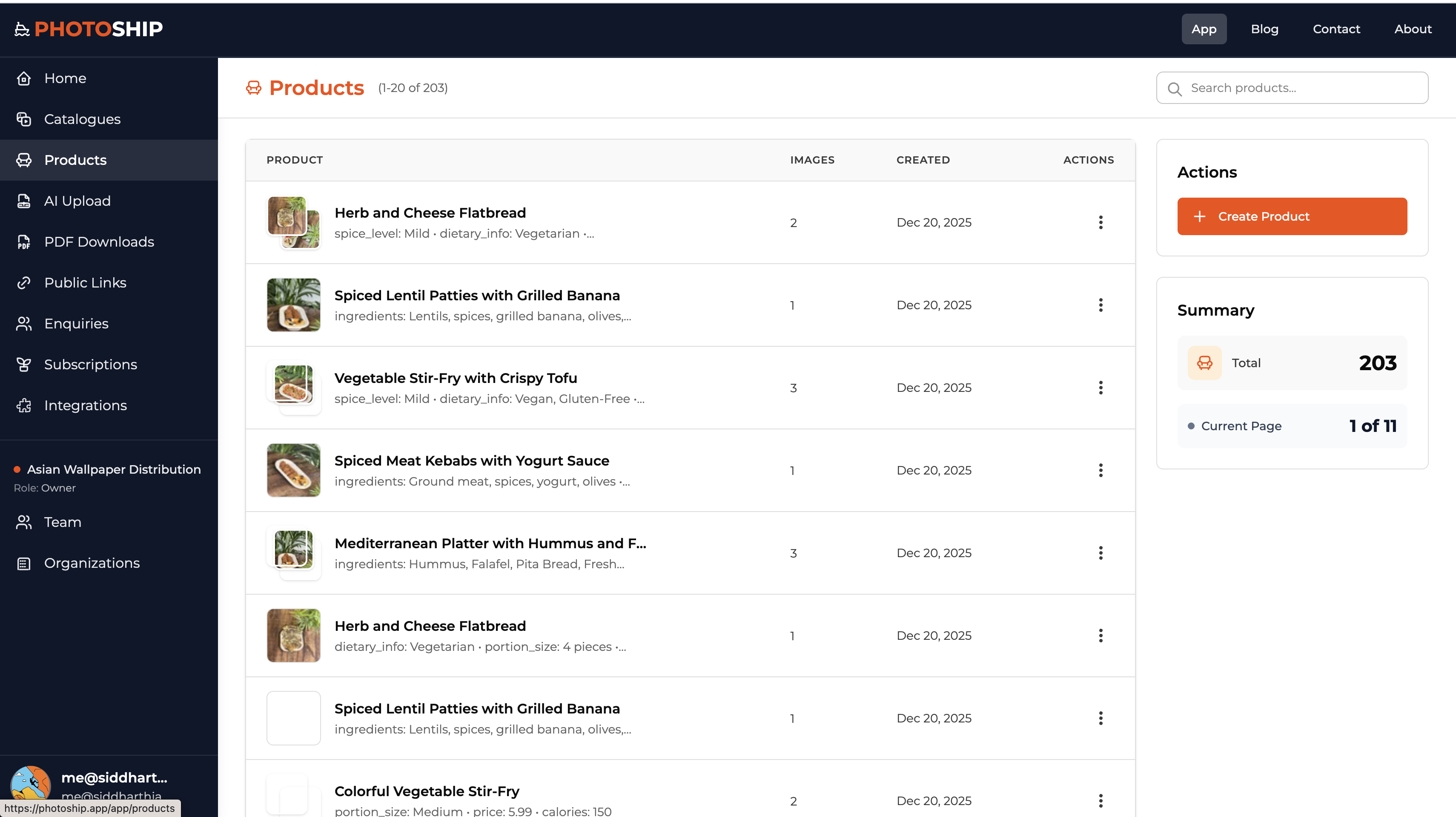
Task: Open actions menu for Spiced Meat Kebabs
Action: 1101,470
